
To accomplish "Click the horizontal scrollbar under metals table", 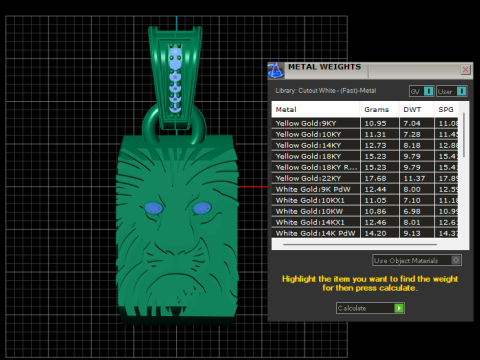I will tap(360, 244).
